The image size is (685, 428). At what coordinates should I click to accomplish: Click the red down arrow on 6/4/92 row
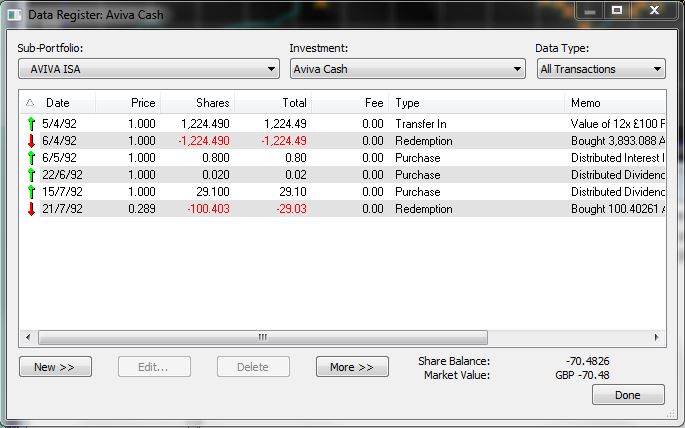(31, 141)
